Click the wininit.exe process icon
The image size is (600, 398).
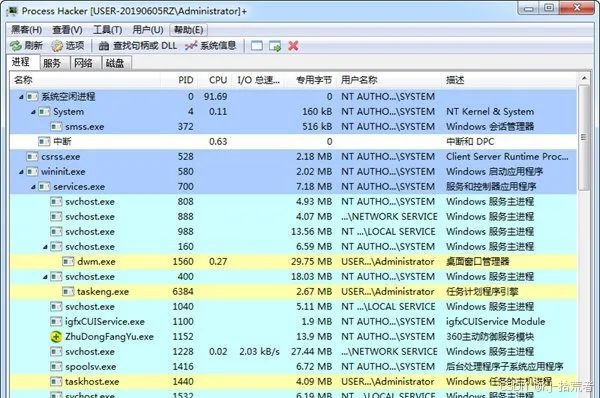(32, 171)
